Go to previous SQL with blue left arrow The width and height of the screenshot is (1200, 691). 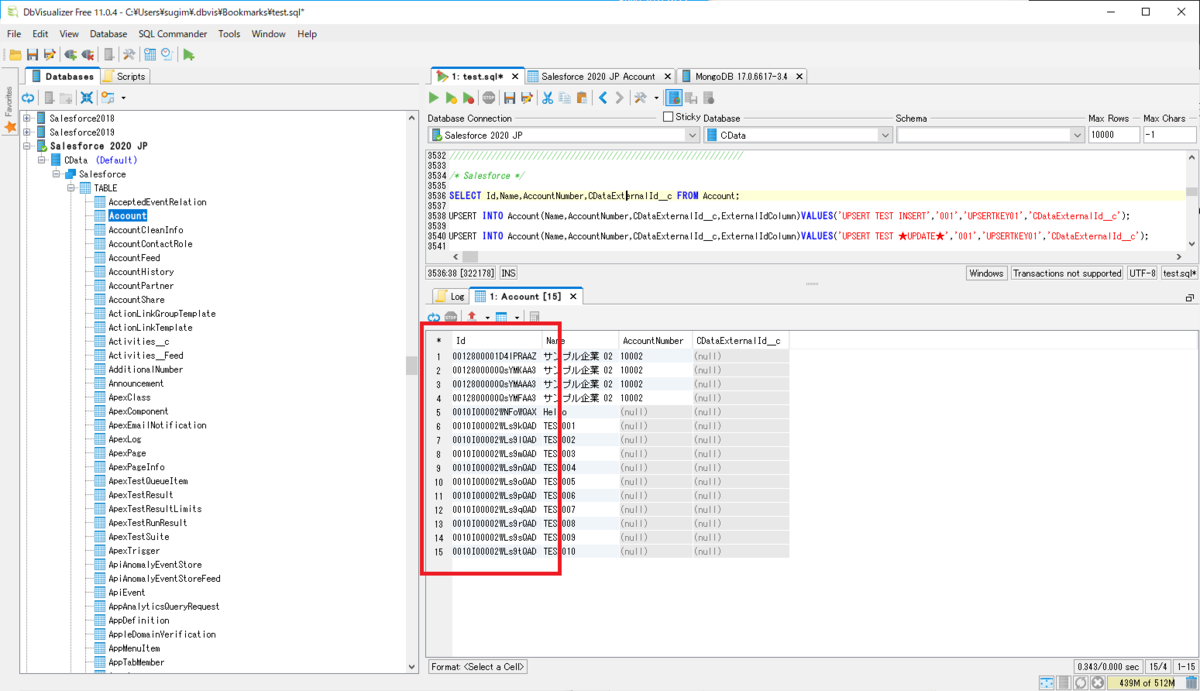tap(603, 98)
